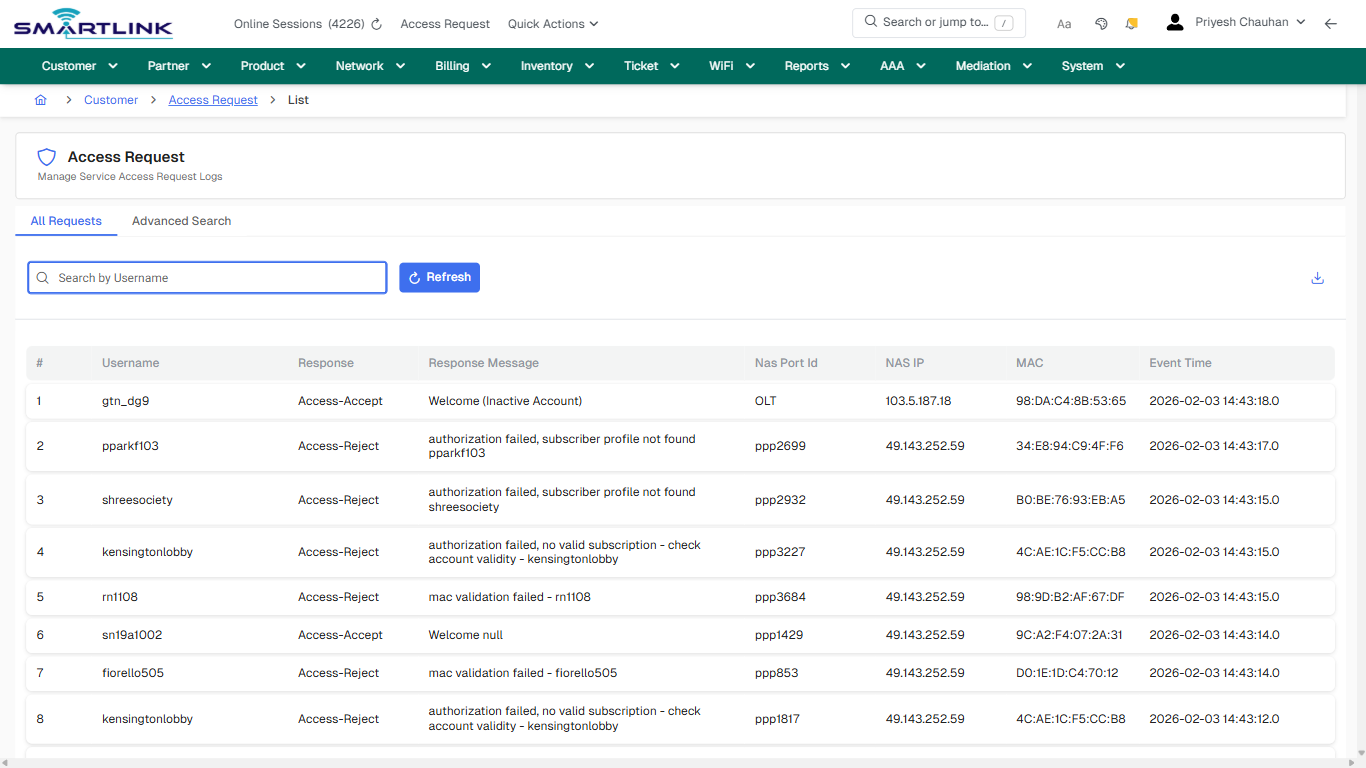The height and width of the screenshot is (768, 1366).
Task: Click the Aa font size icon
Action: click(1064, 23)
